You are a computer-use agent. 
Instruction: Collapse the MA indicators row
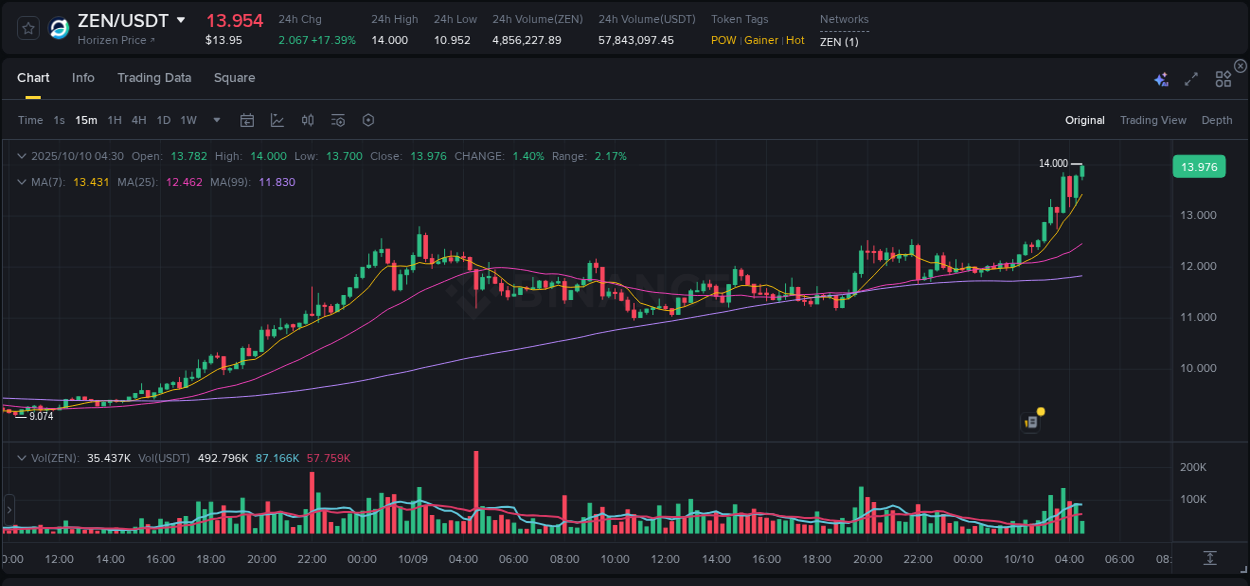tap(21, 182)
